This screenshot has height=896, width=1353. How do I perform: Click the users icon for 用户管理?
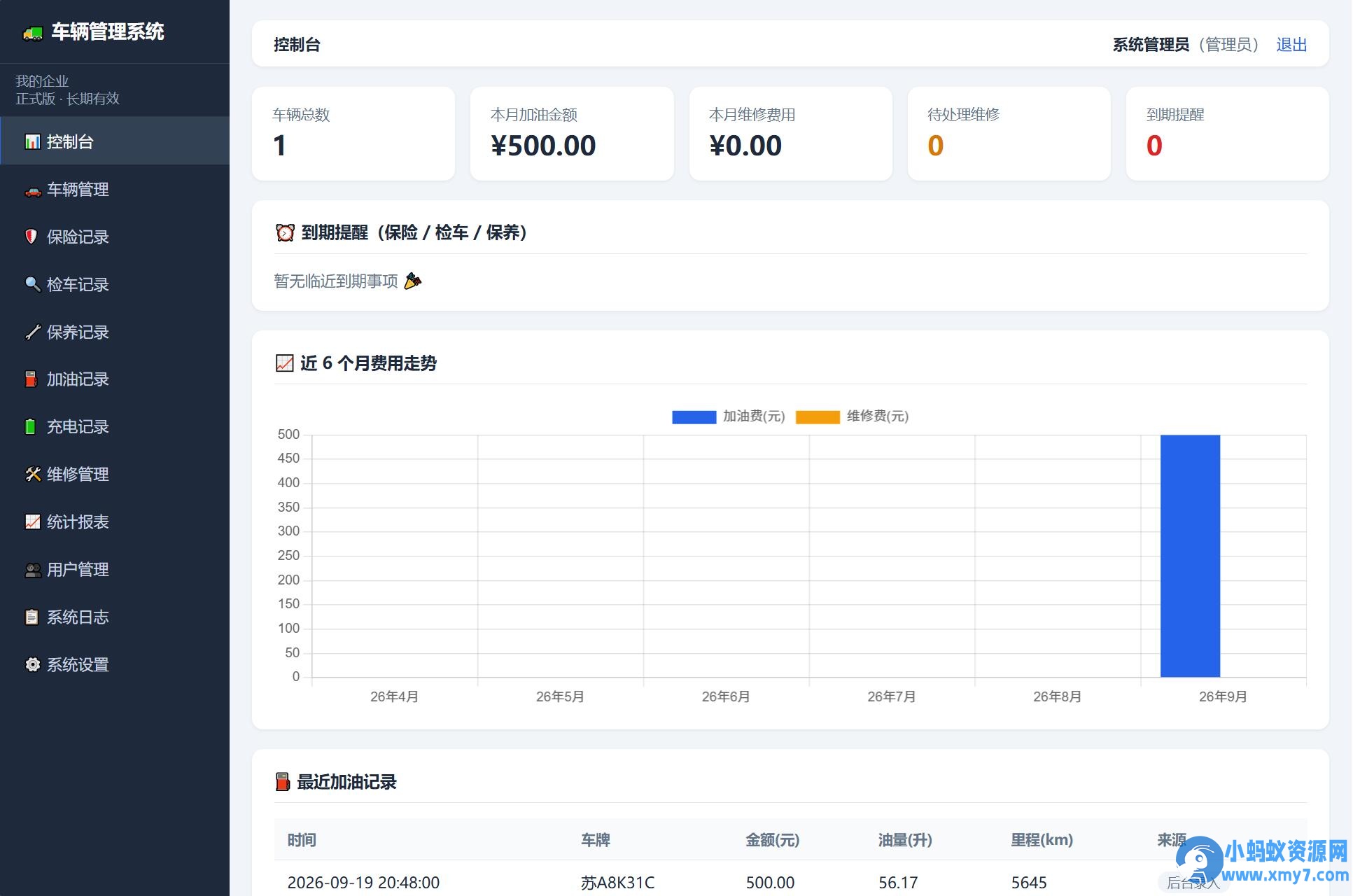33,570
